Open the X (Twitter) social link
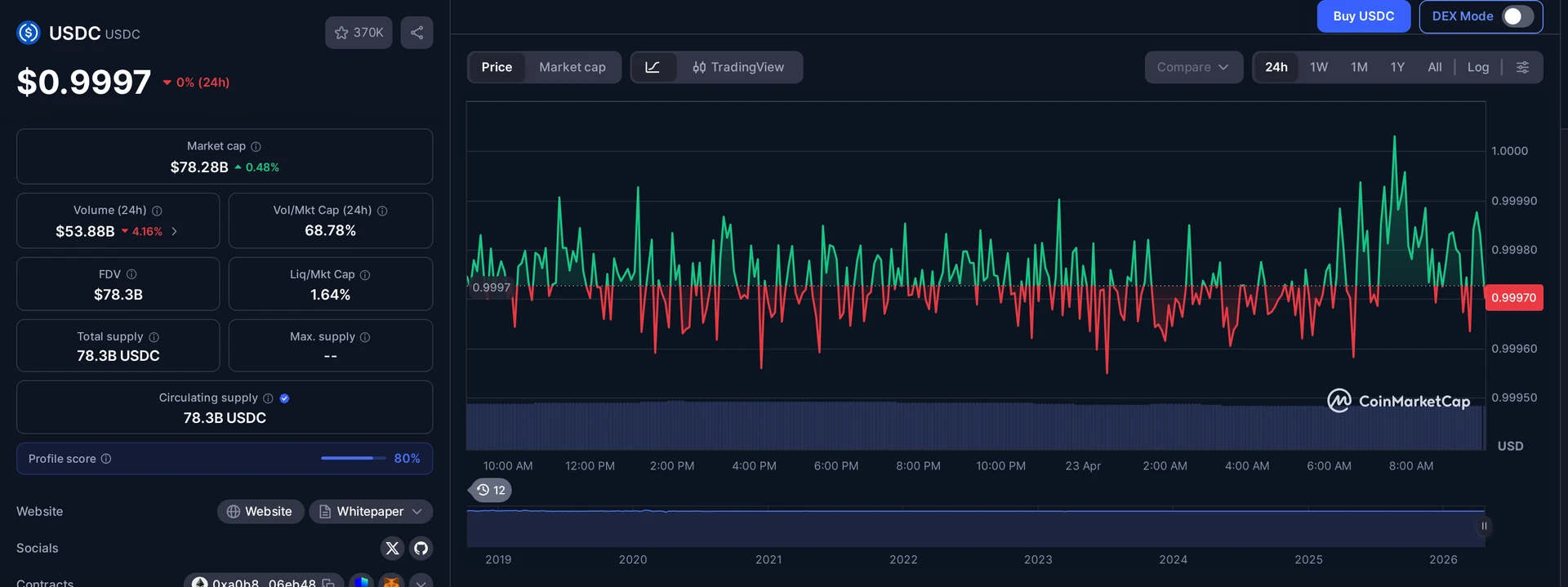The height and width of the screenshot is (587, 1568). [392, 548]
